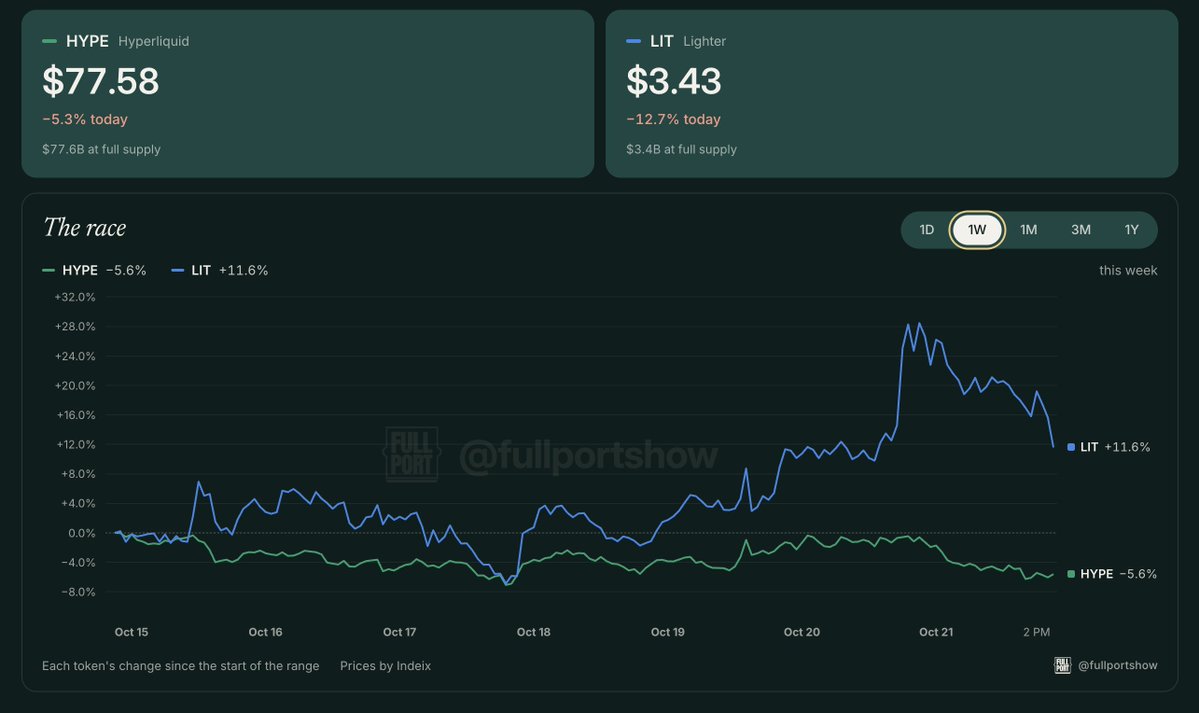The width and height of the screenshot is (1199, 713).
Task: Click the +32.0% y-axis label
Action: tap(75, 297)
